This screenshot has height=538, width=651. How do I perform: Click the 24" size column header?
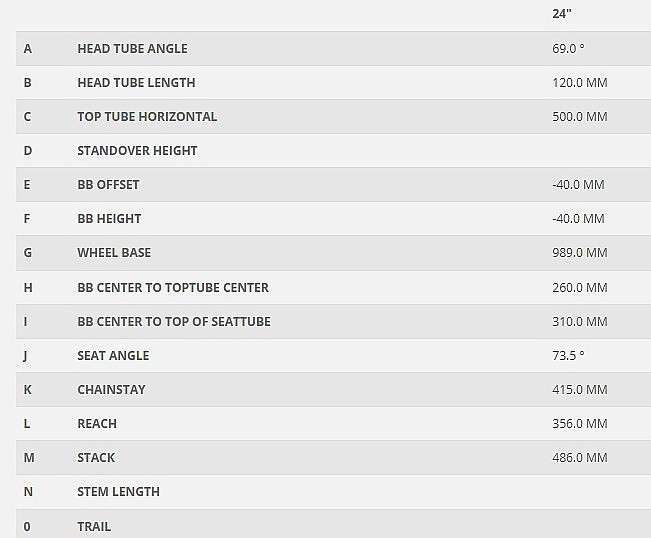pos(562,14)
